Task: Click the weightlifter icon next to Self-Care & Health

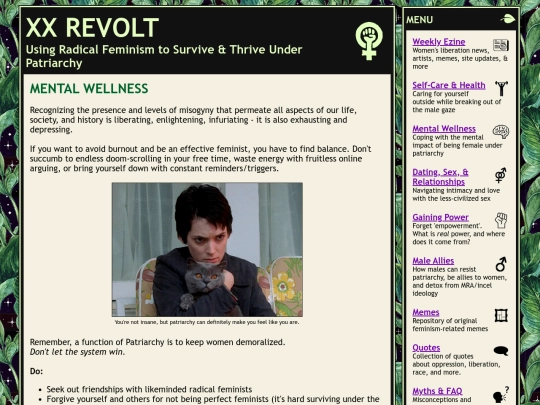Action: 501,89
